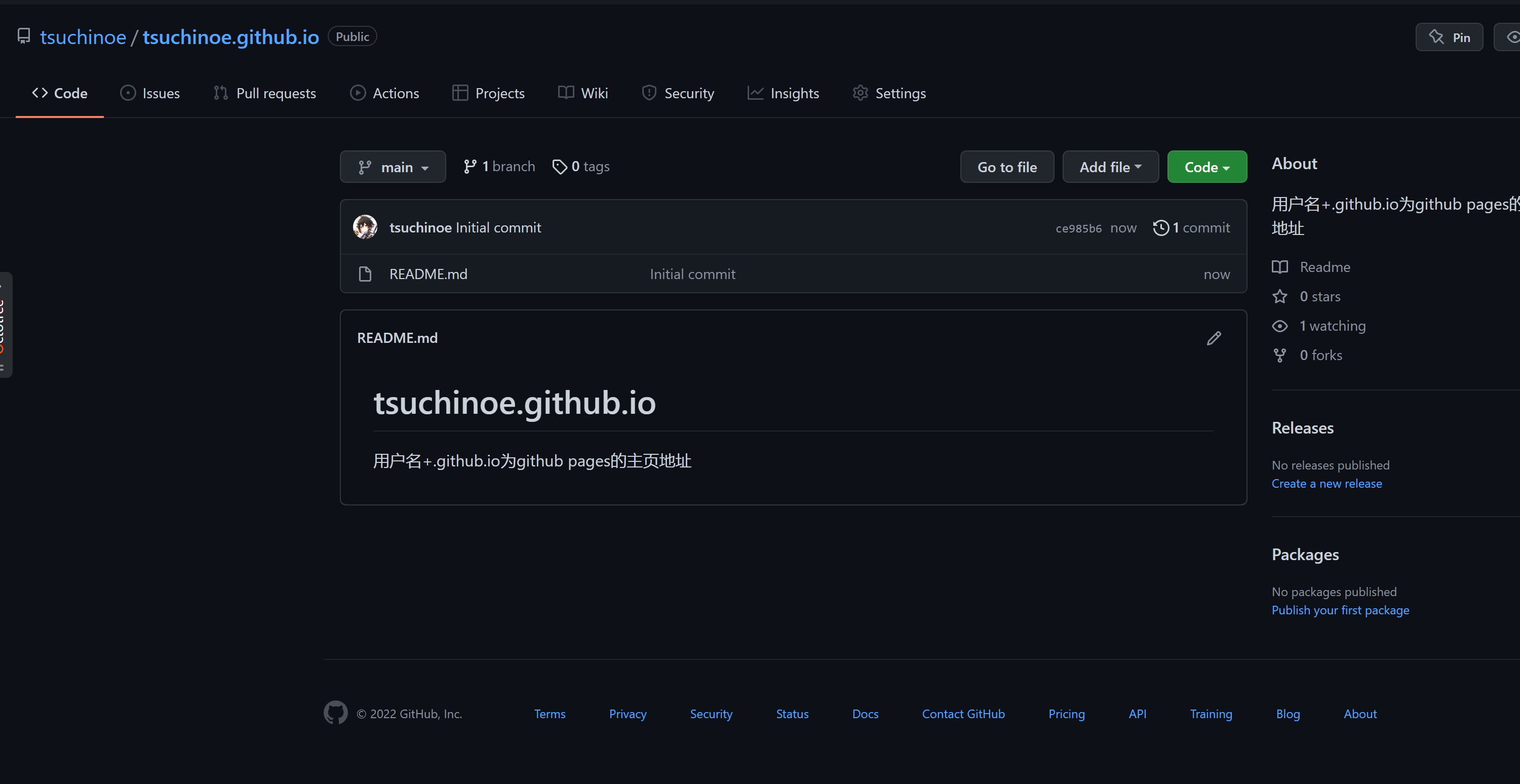Click the README.md panel header title
This screenshot has height=784, width=1520.
(397, 338)
